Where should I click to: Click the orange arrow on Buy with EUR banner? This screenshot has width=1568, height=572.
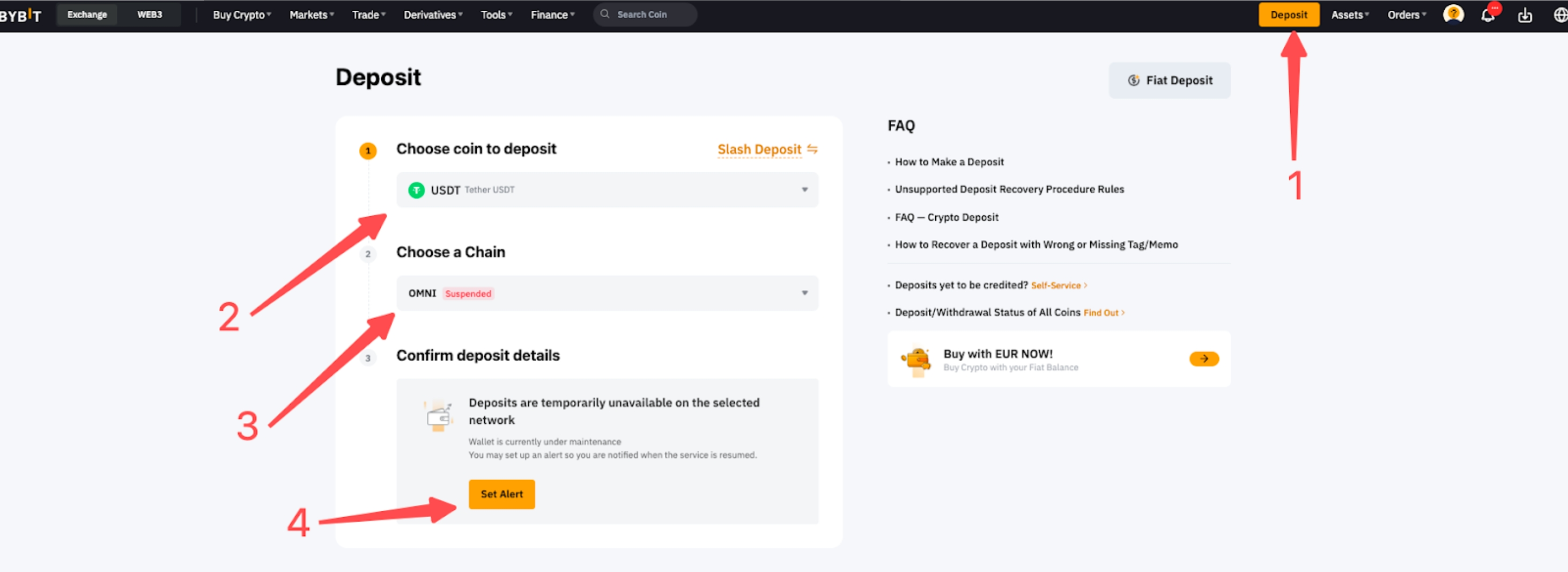[x=1203, y=359]
